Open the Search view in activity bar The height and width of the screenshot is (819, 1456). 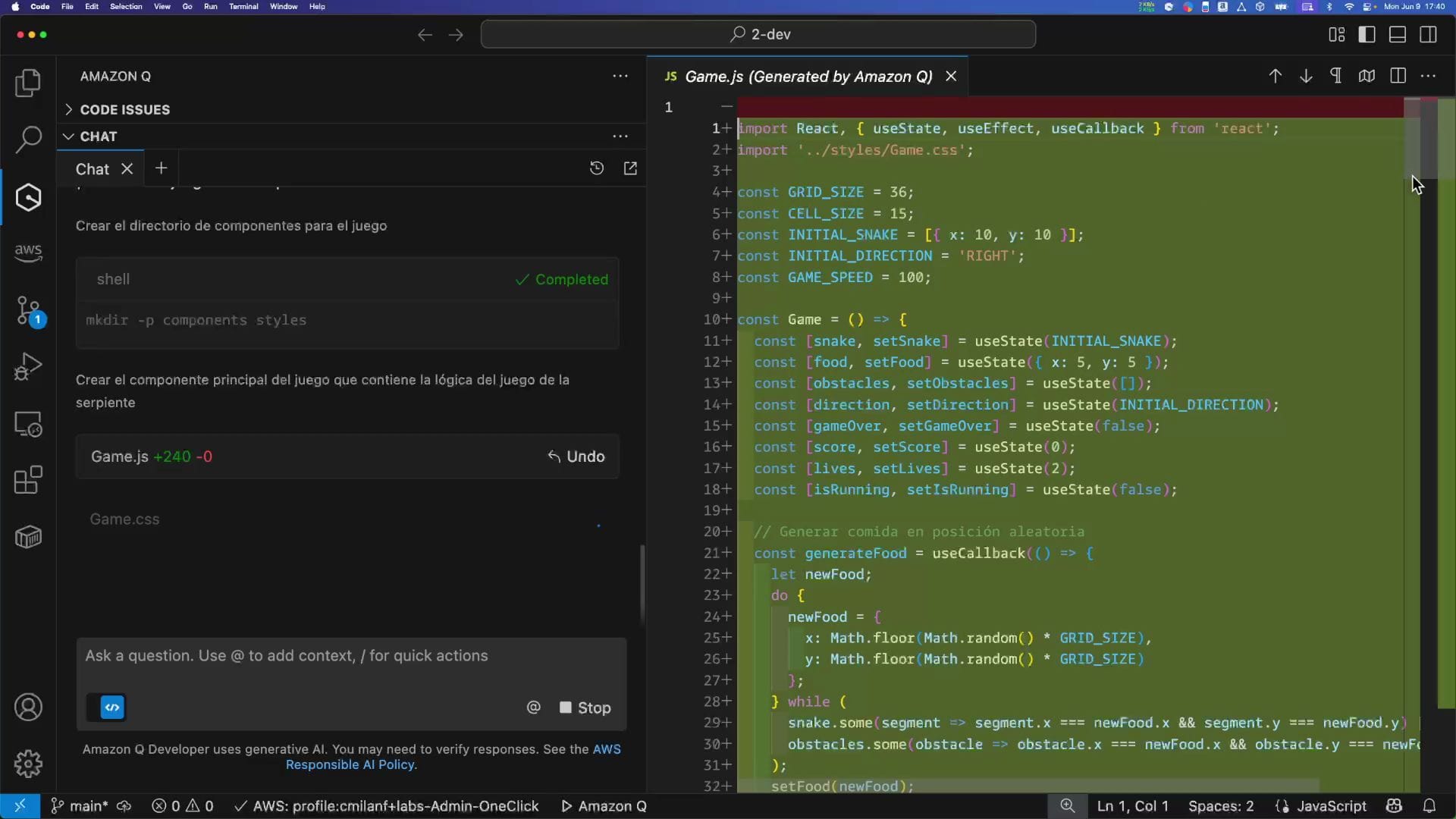[x=28, y=140]
